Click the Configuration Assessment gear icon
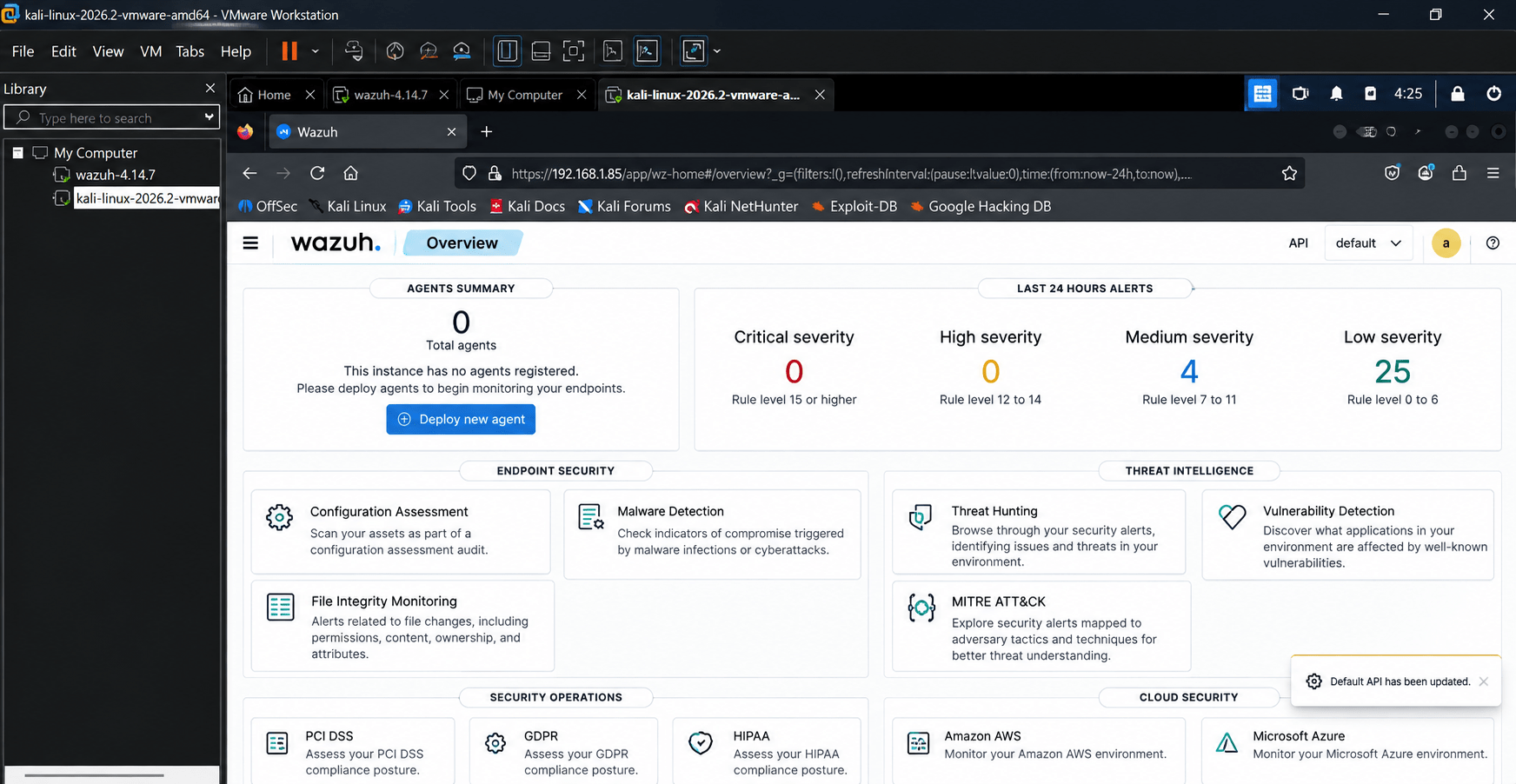Viewport: 1516px width, 784px height. tap(279, 517)
